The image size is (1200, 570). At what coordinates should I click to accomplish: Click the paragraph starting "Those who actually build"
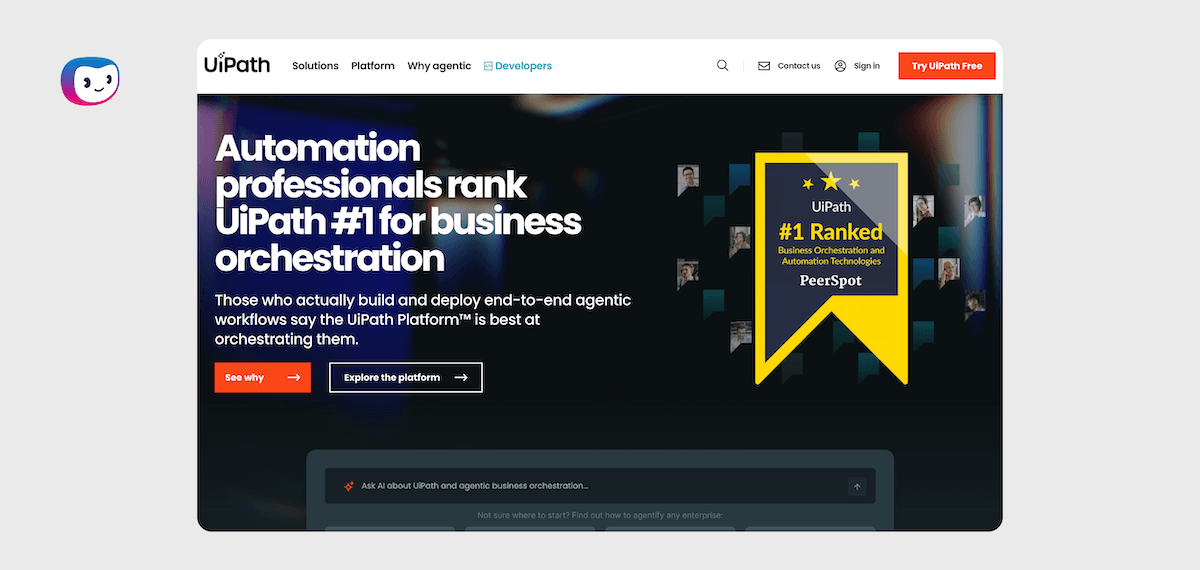423,320
